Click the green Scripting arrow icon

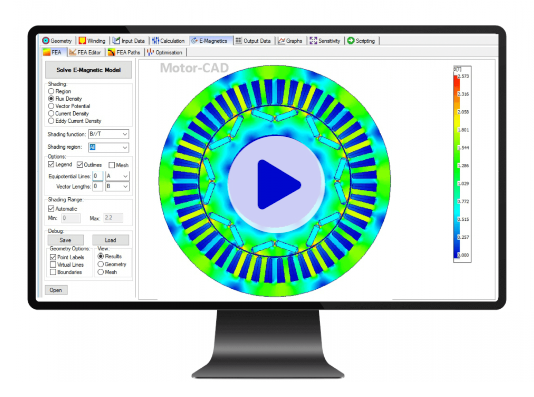(x=351, y=41)
